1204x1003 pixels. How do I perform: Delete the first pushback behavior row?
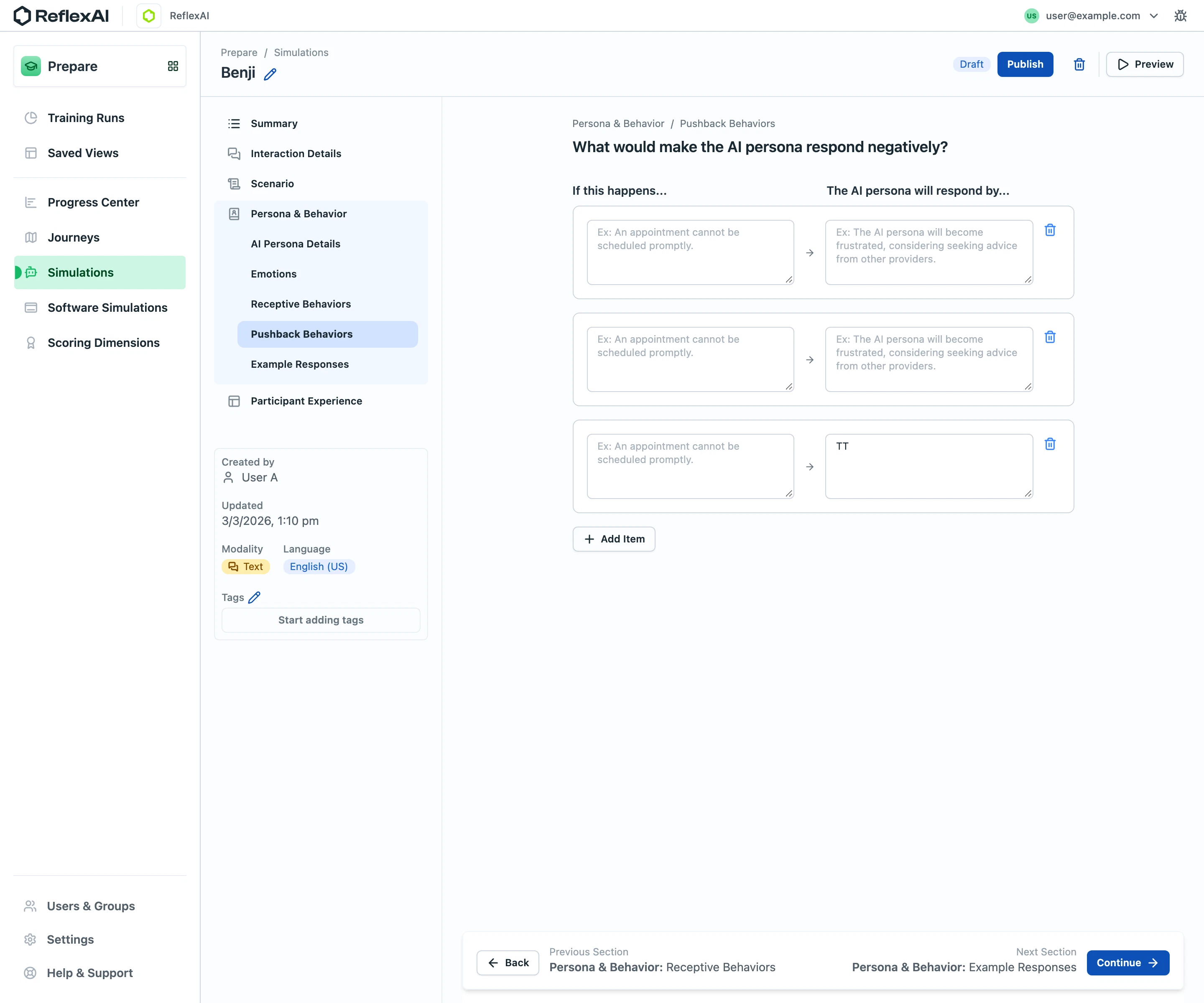[x=1050, y=230]
